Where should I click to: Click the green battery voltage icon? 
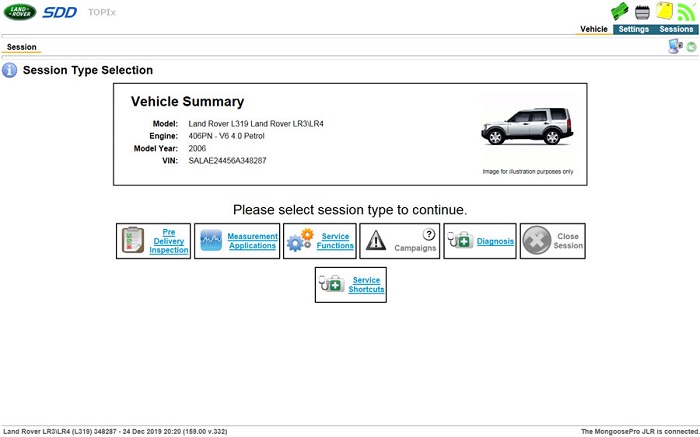[x=620, y=11]
